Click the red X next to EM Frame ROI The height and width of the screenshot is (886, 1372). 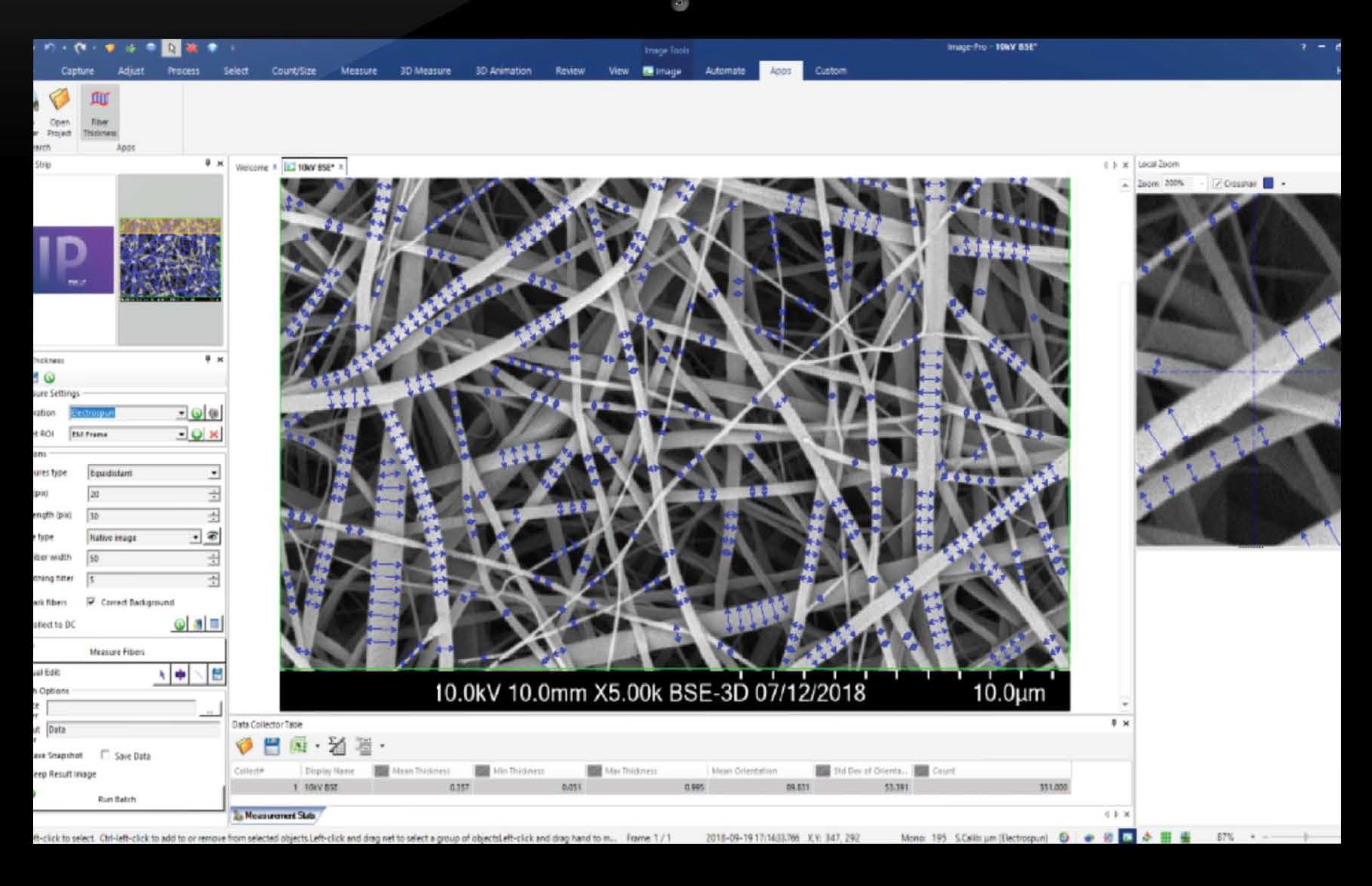coord(214,434)
